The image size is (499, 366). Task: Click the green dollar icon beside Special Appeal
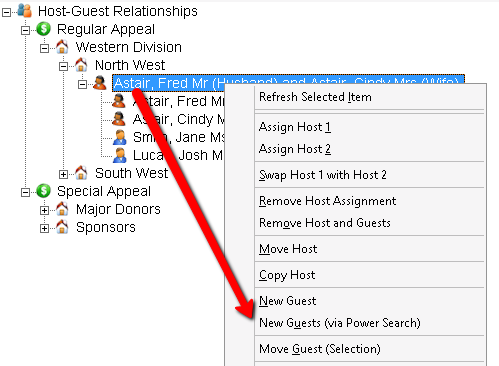click(43, 191)
